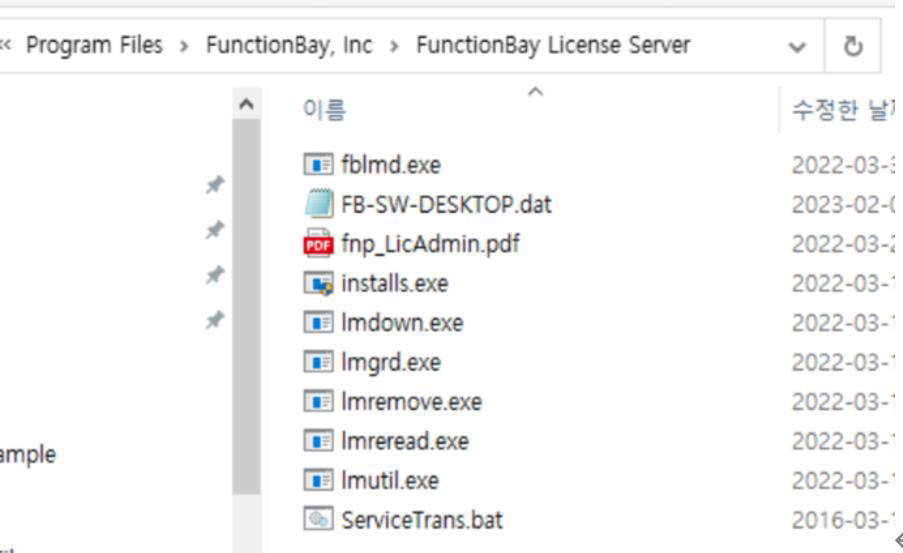
Task: Click the navigation pane scrollbar thumb
Action: [x=246, y=306]
